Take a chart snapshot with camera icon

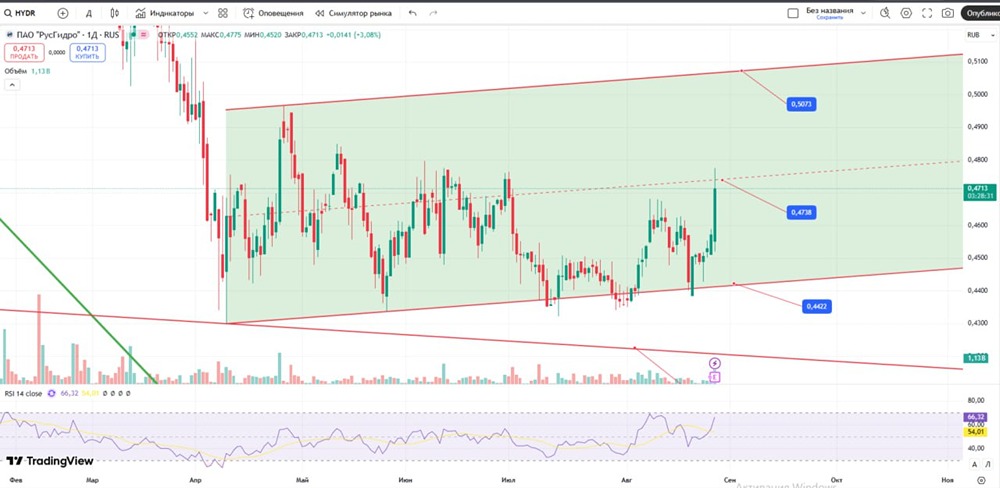pos(948,13)
